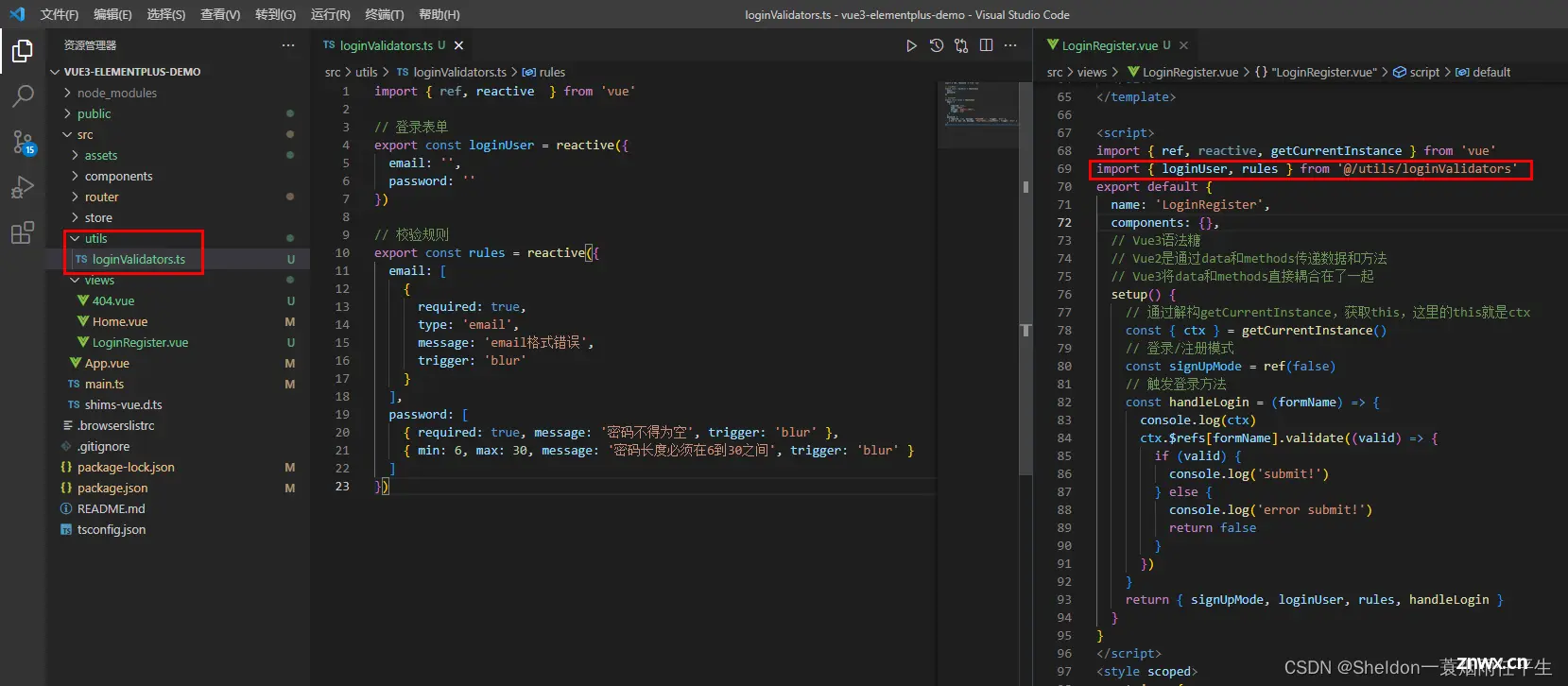Click 'const signUpMode = ref(false)' line
1568x686 pixels.
[1231, 366]
